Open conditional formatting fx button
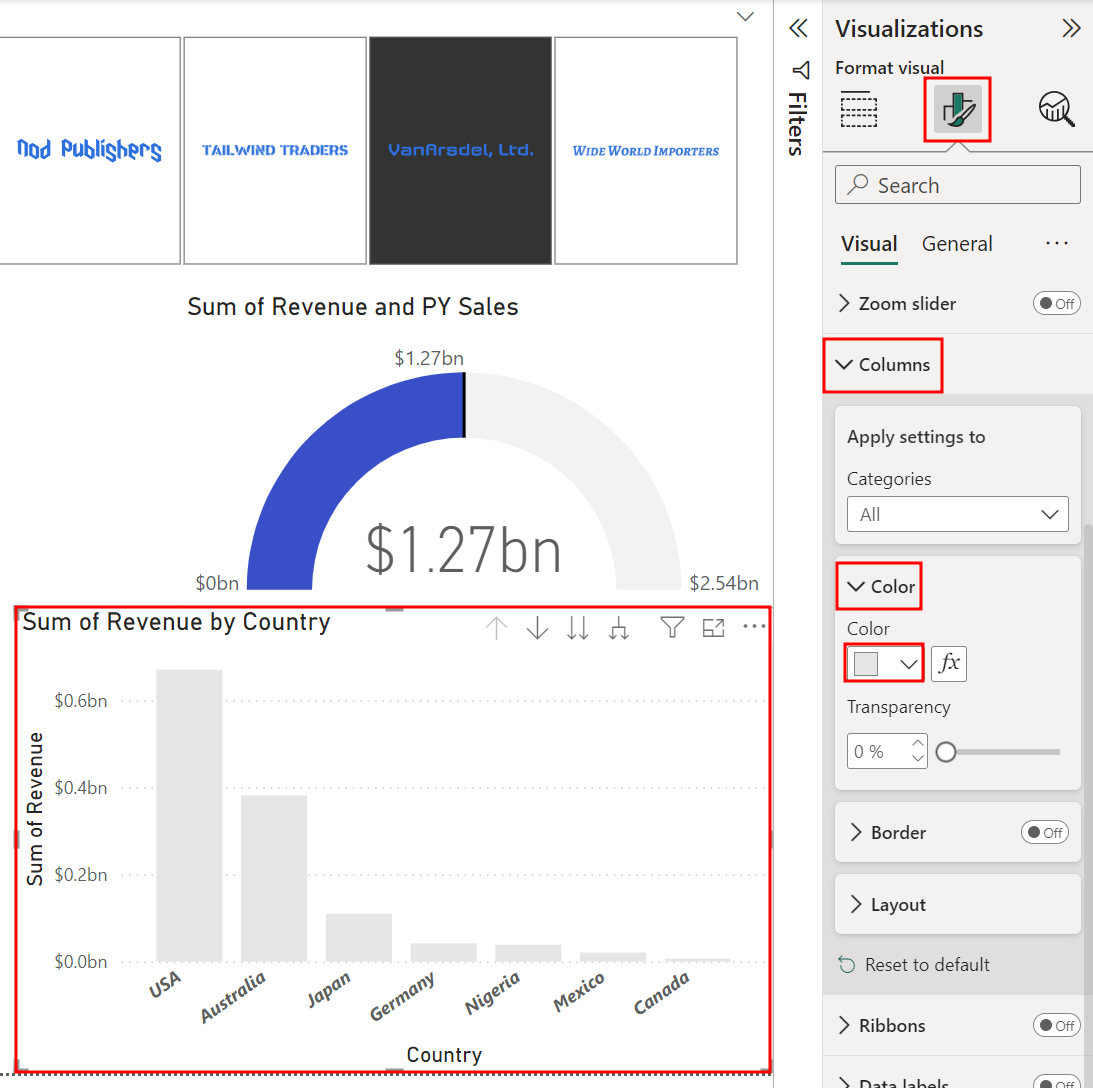Screen dimensions: 1093x1088 point(949,663)
